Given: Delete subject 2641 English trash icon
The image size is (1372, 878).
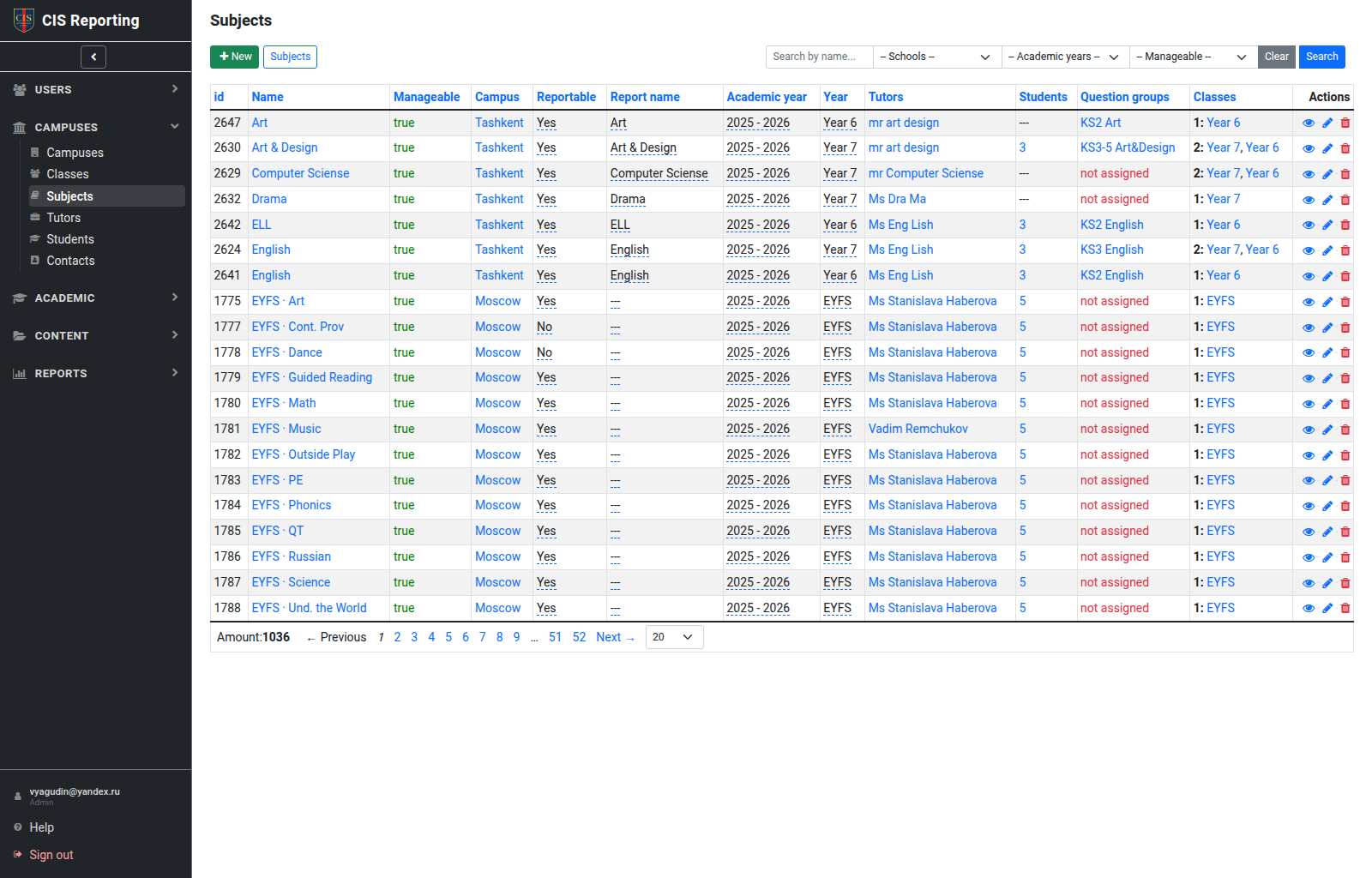Looking at the screenshot, I should point(1345,276).
